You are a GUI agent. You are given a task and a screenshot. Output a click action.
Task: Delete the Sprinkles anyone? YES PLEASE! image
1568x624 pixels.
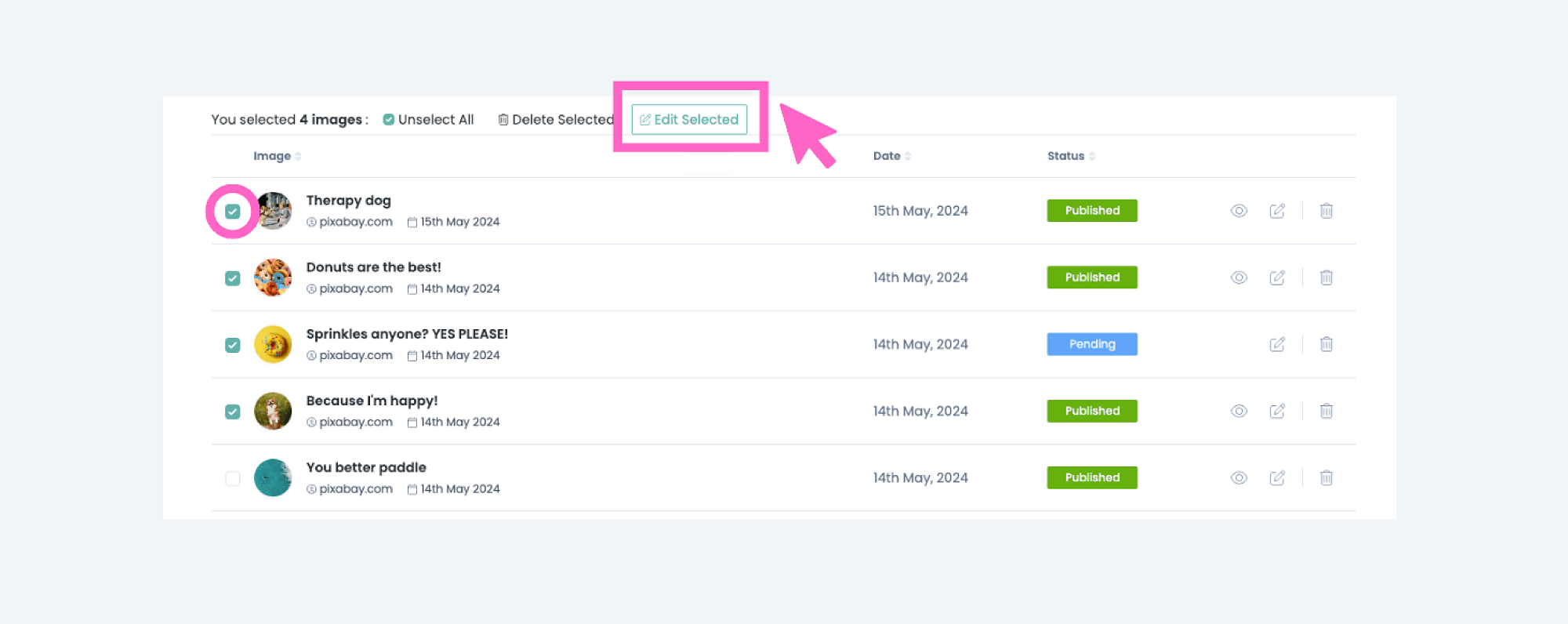click(1326, 344)
